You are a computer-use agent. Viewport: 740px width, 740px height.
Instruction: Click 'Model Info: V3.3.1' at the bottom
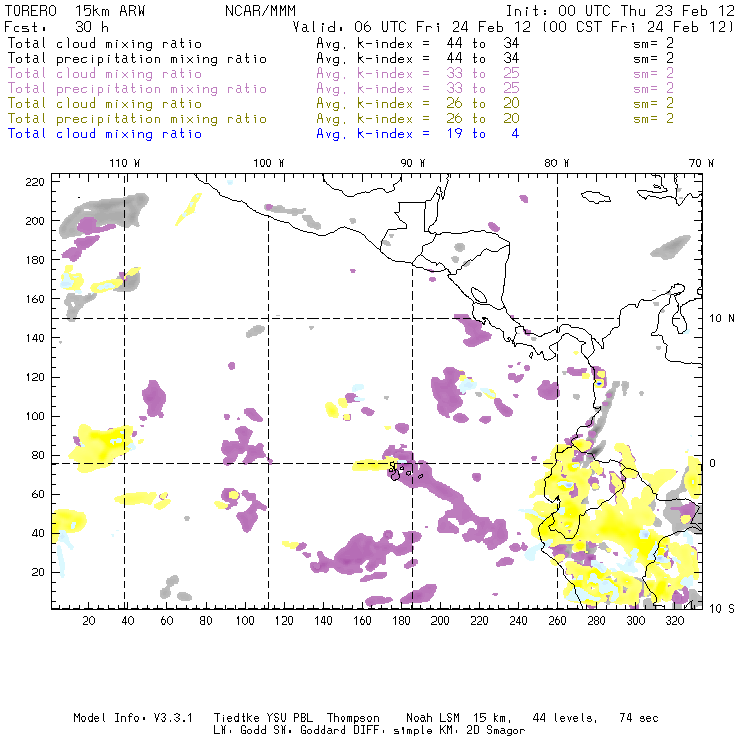133,718
